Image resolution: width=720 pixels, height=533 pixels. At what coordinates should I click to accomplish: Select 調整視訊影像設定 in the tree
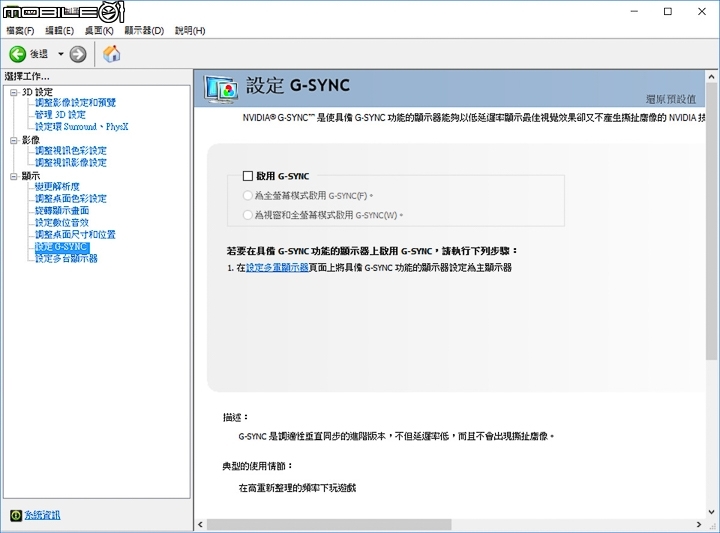tap(71, 163)
